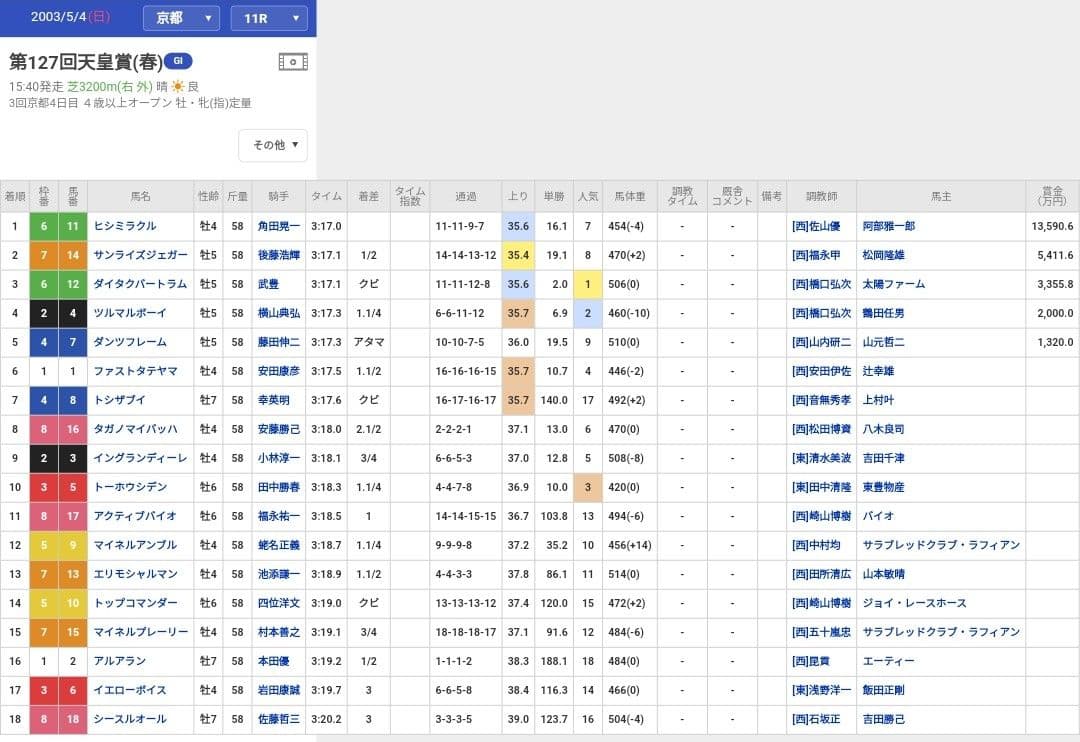This screenshot has height=742, width=1080.
Task: Sort by the 上り column header
Action: [518, 197]
